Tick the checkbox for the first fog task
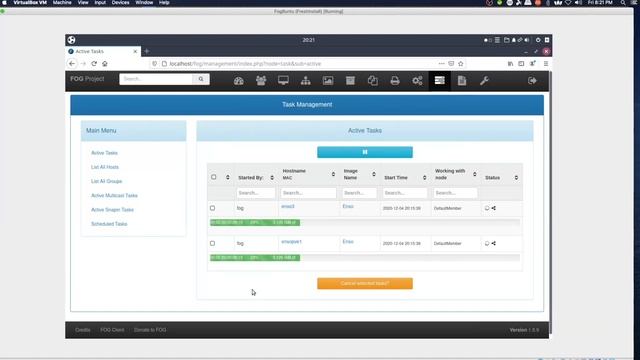Image resolution: width=640 pixels, height=360 pixels. [212, 208]
